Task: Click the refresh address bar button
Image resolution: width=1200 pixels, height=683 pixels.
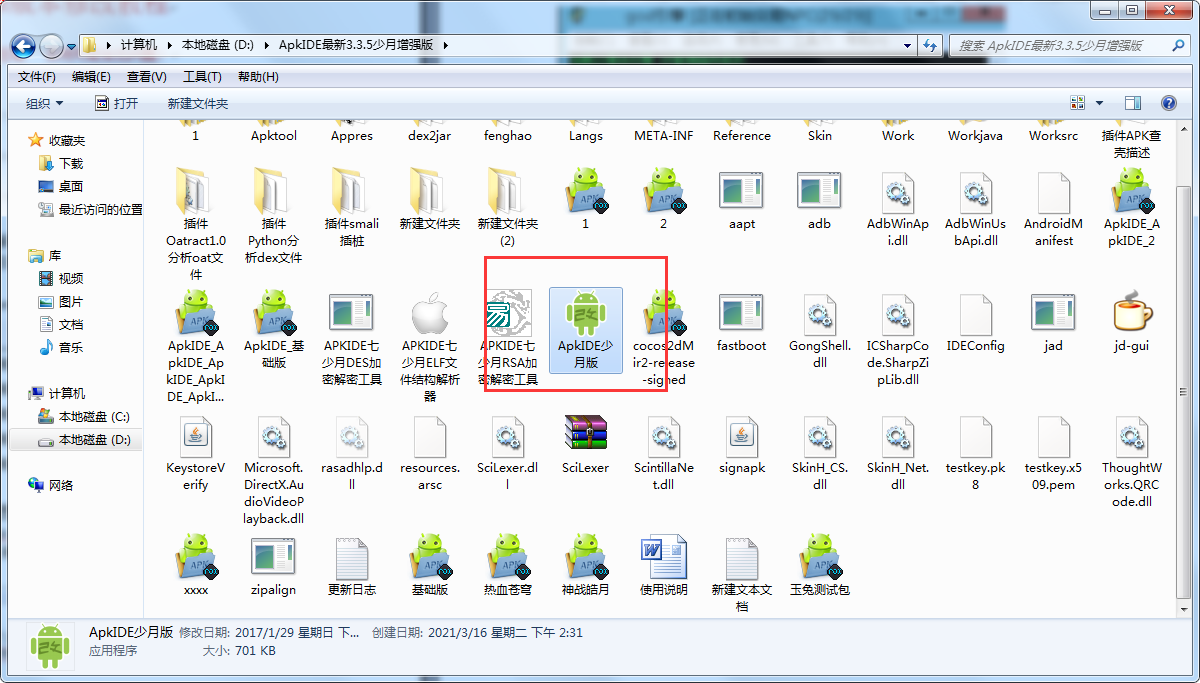Action: [931, 45]
